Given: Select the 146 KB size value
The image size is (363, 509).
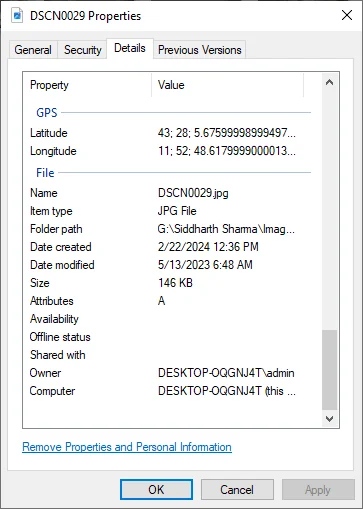Looking at the screenshot, I should tap(175, 283).
